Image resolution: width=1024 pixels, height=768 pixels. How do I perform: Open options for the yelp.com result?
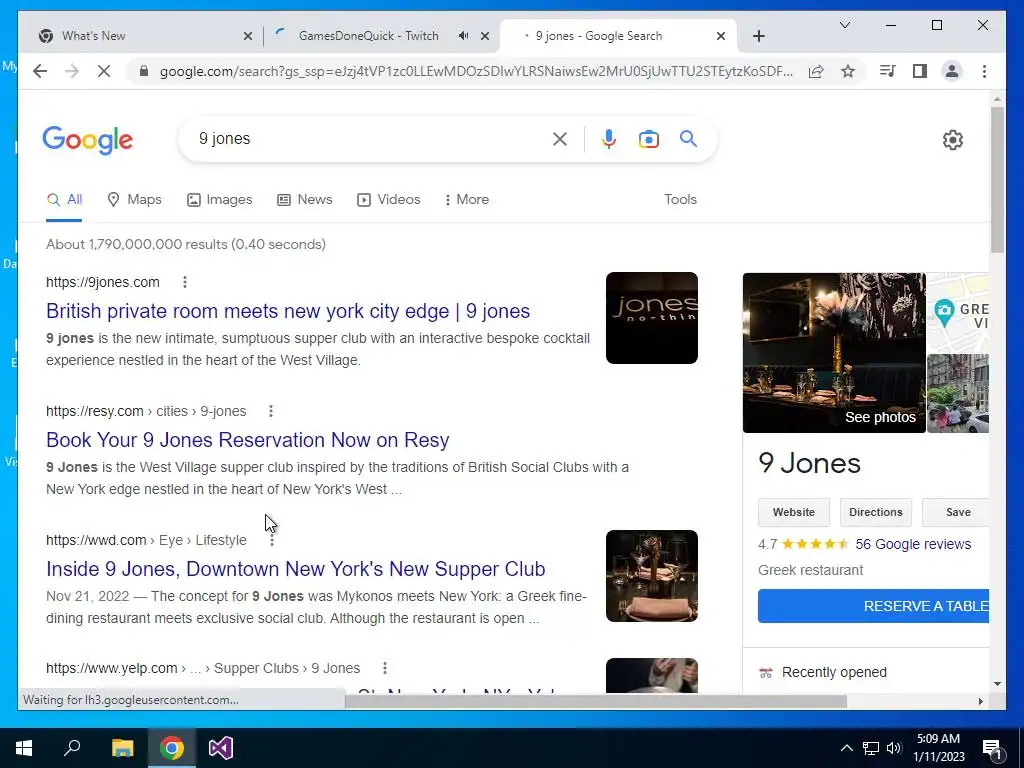coord(385,668)
